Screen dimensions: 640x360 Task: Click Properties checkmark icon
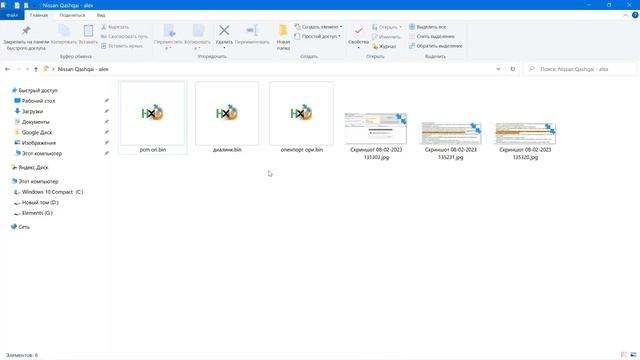358,31
